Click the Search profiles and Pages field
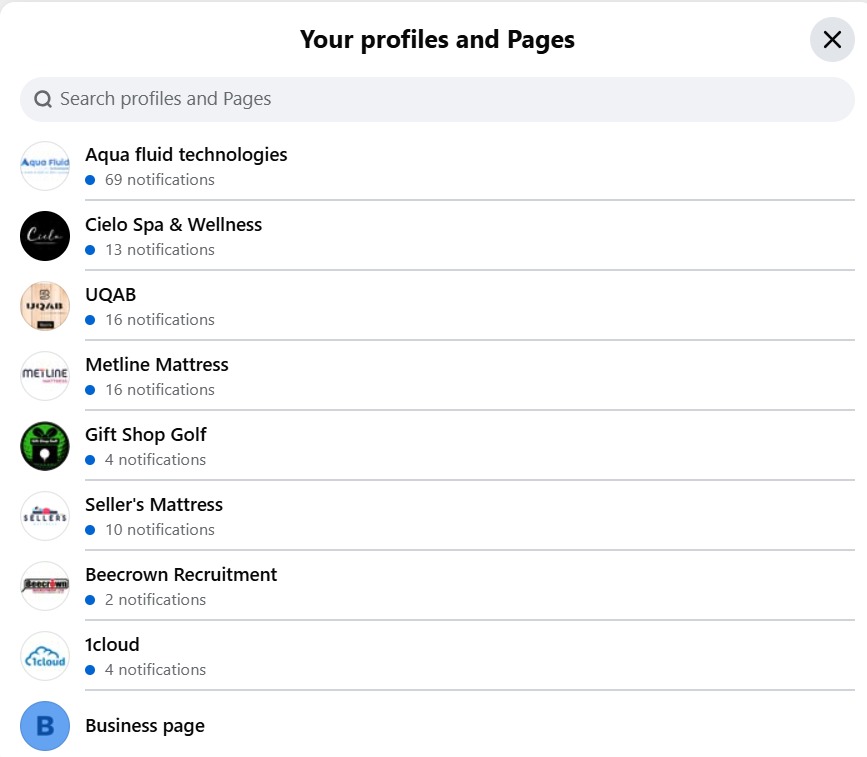The height and width of the screenshot is (757, 867). pyautogui.click(x=437, y=99)
